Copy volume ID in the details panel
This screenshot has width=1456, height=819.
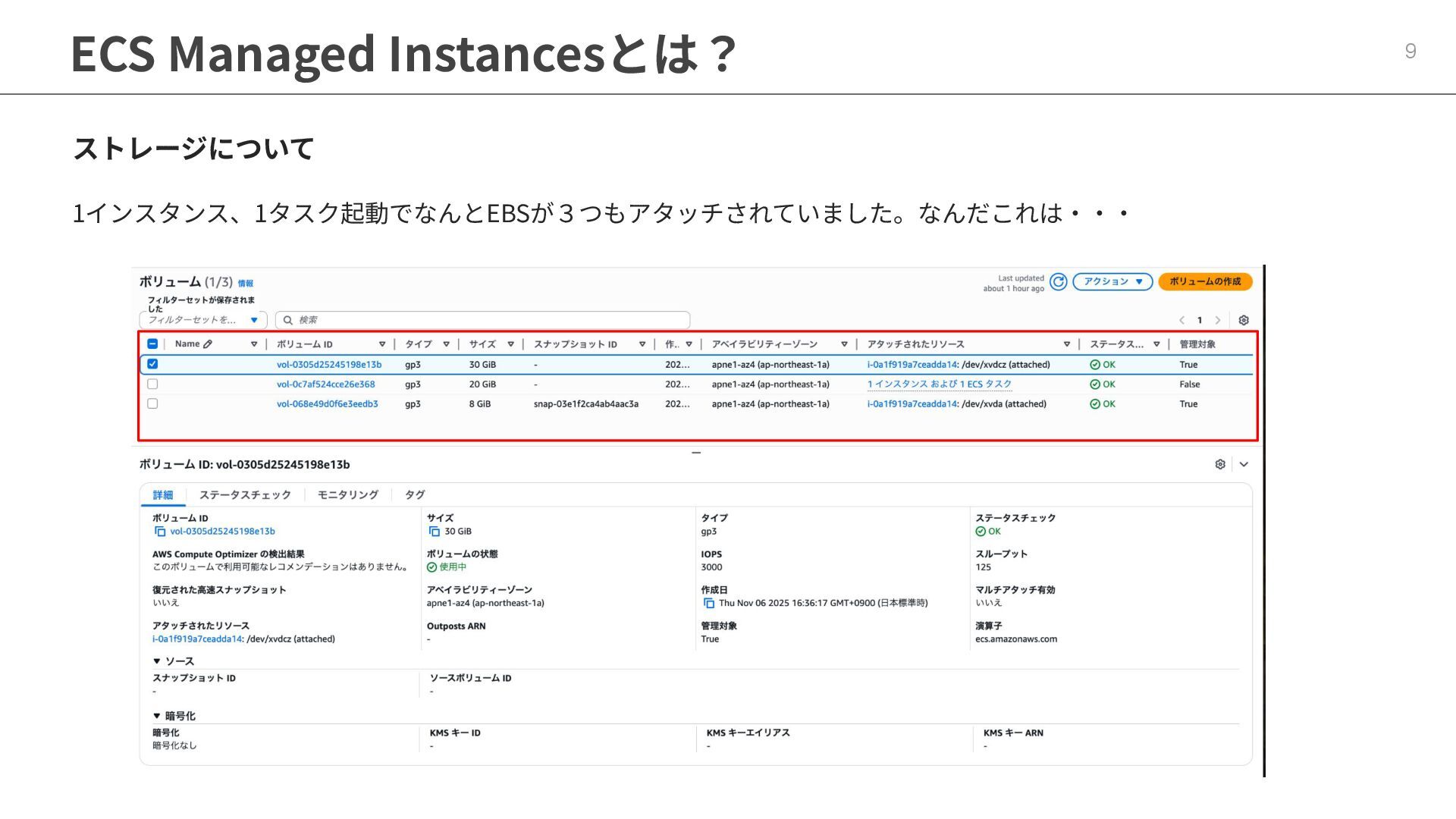[x=160, y=532]
